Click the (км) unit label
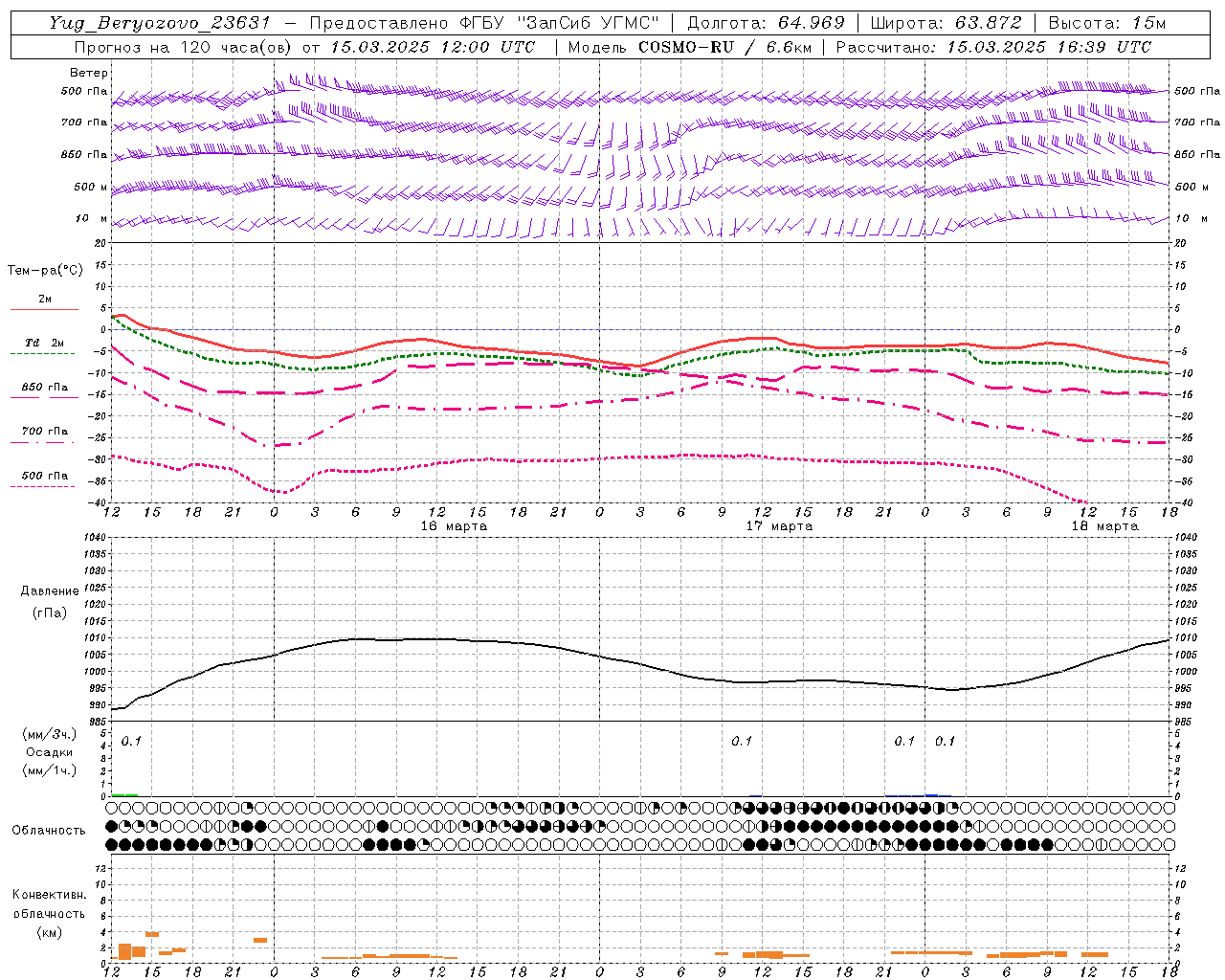 click(50, 932)
